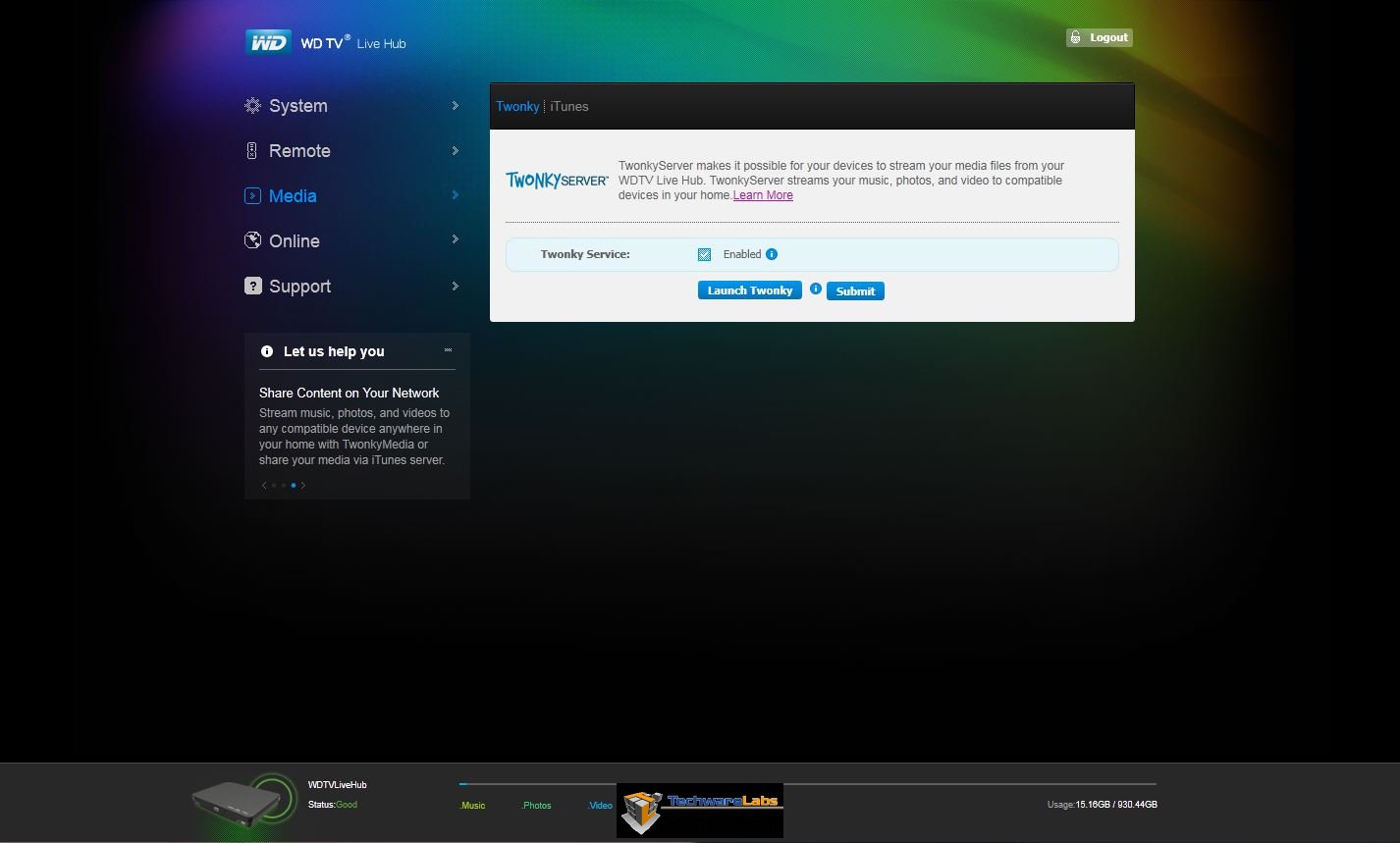Click Share Content on Your Network heading
This screenshot has width=1400, height=843.
(350, 393)
